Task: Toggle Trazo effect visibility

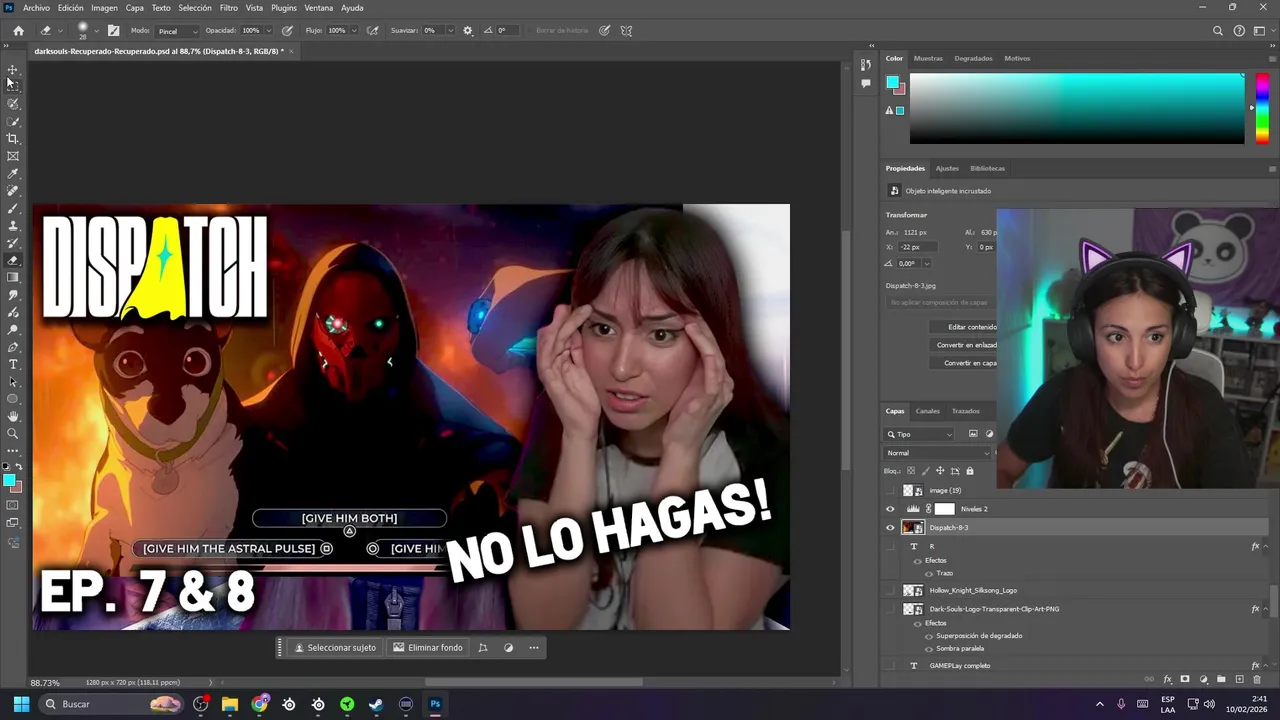Action: [929, 574]
